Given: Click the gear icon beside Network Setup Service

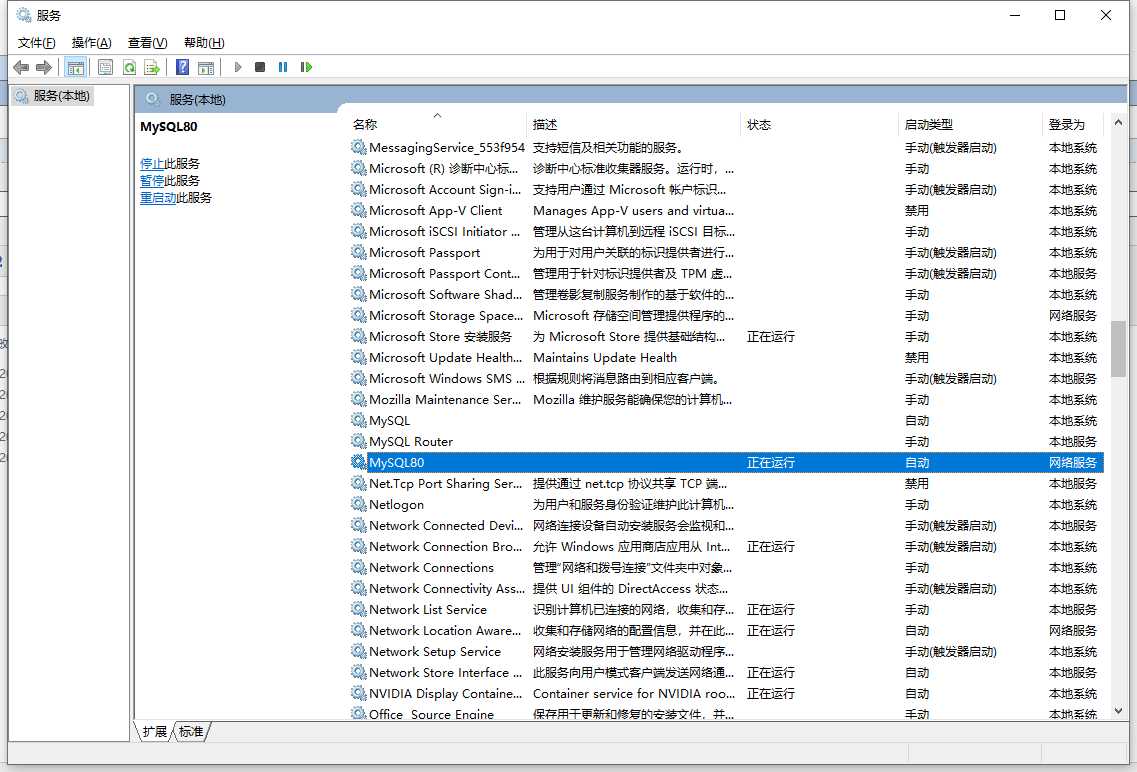Looking at the screenshot, I should [358, 651].
